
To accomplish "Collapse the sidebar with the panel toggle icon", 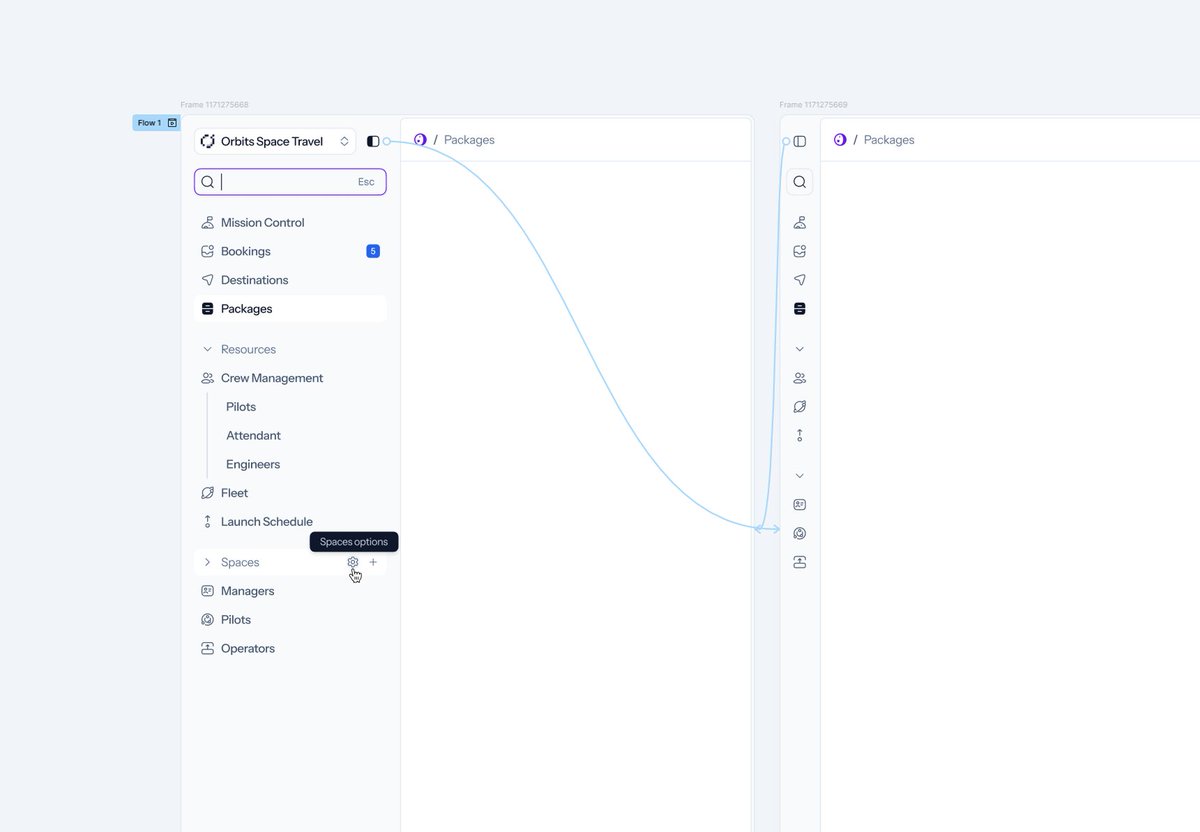I will pos(373,141).
